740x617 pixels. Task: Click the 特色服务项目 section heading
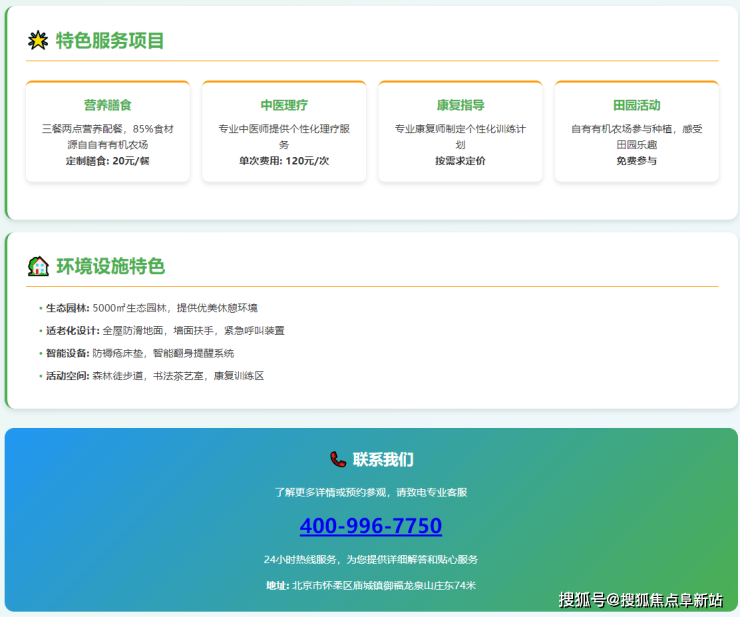pos(110,41)
